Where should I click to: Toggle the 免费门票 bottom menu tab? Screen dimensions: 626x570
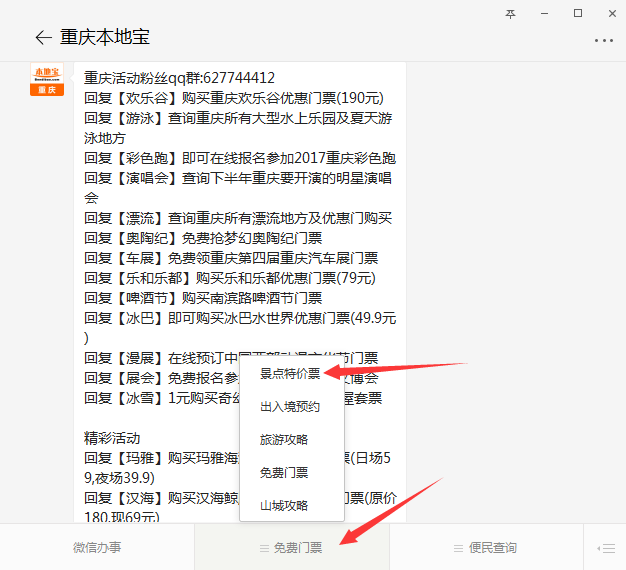coord(292,547)
